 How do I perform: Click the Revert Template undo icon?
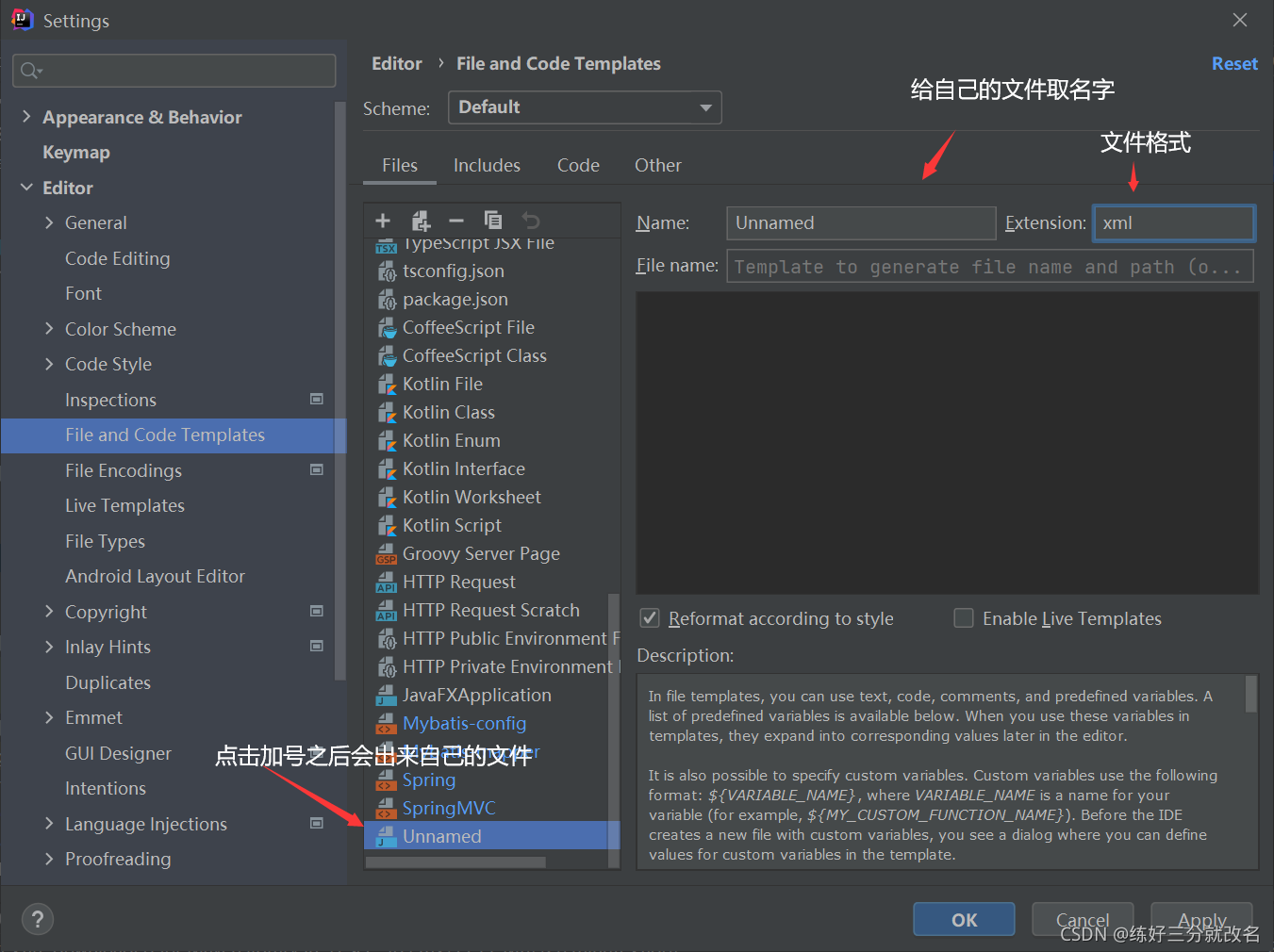click(x=531, y=221)
